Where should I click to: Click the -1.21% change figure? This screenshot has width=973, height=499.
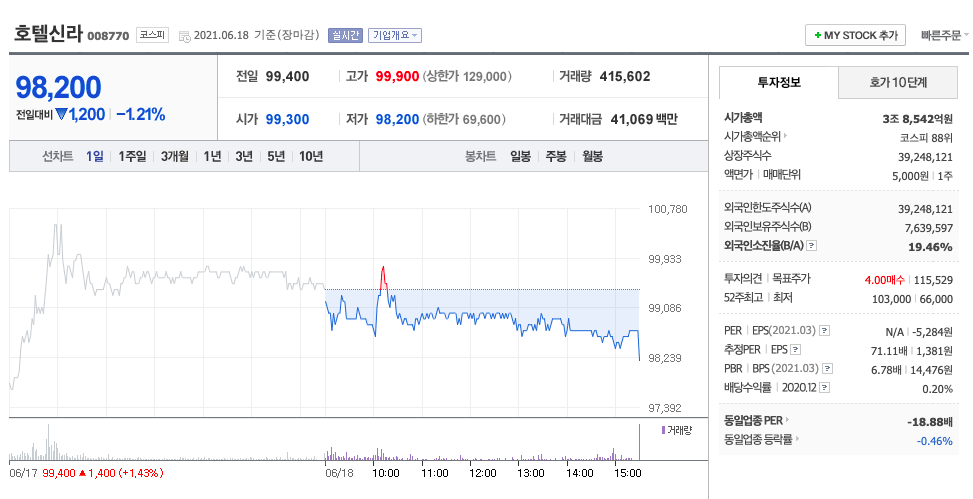(141, 114)
